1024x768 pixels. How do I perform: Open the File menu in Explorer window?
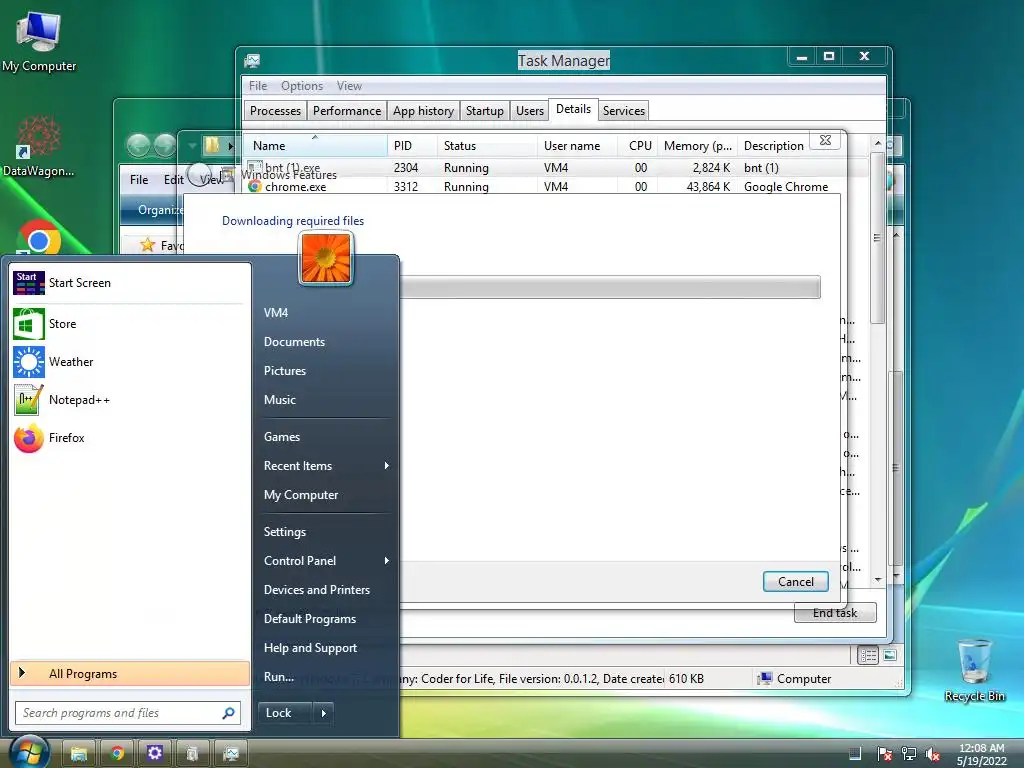click(x=139, y=180)
